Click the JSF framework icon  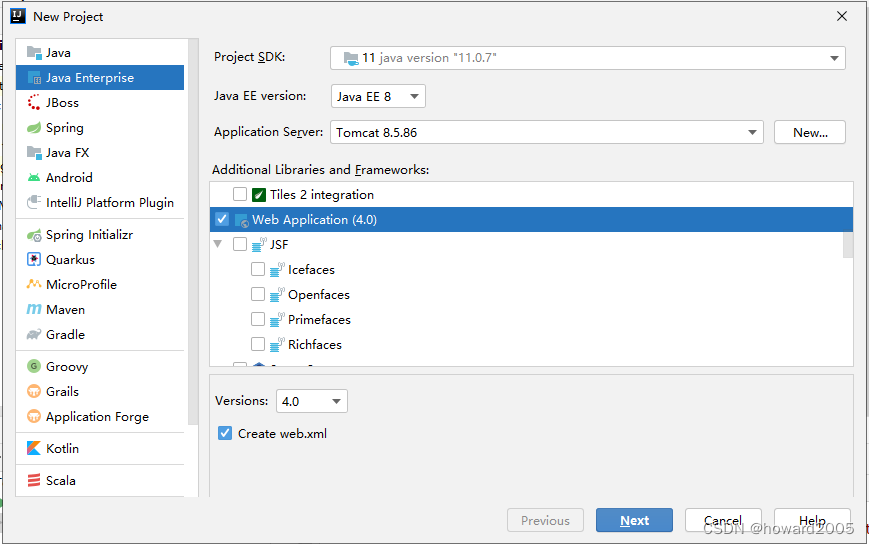pyautogui.click(x=259, y=244)
